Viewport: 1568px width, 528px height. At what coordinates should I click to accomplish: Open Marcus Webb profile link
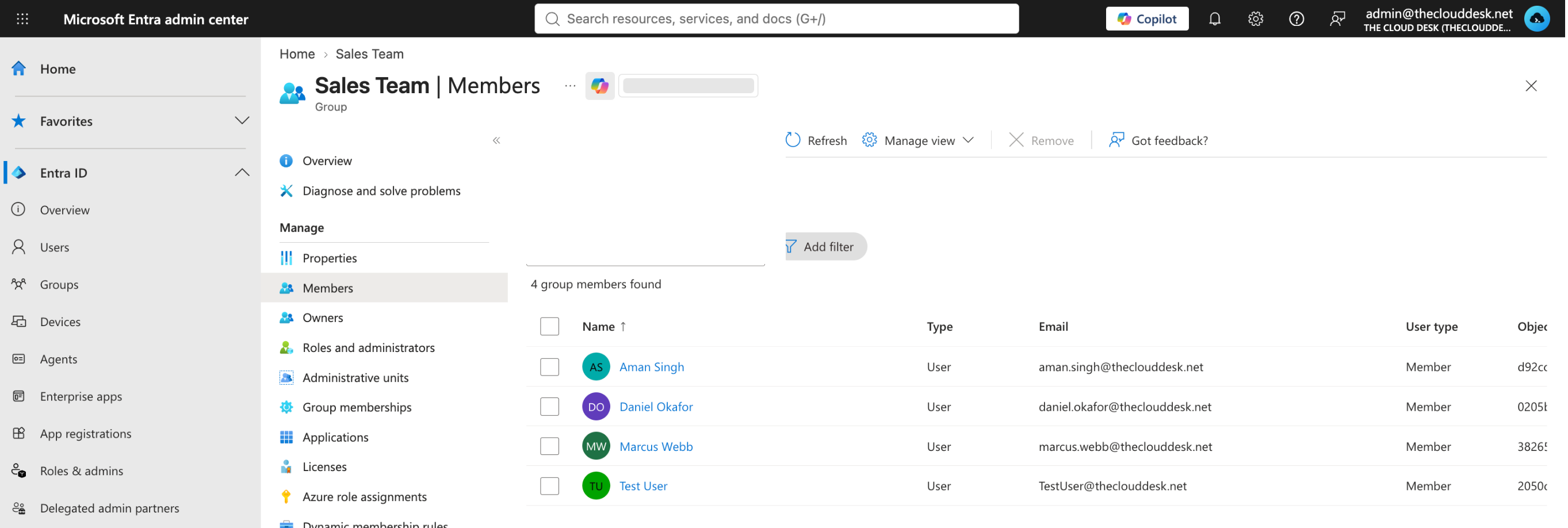coord(657,446)
